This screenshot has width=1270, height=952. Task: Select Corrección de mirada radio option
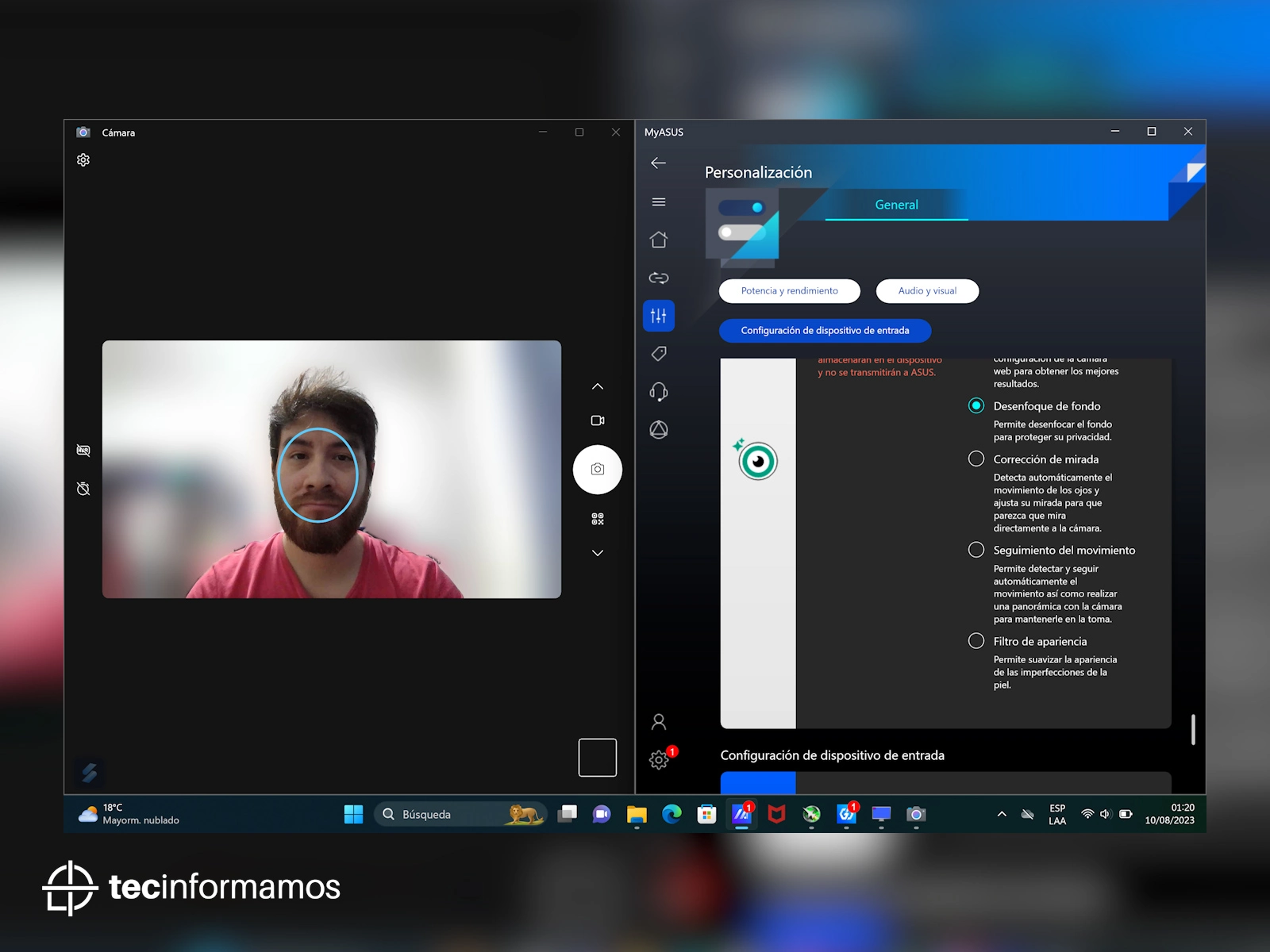coord(976,459)
